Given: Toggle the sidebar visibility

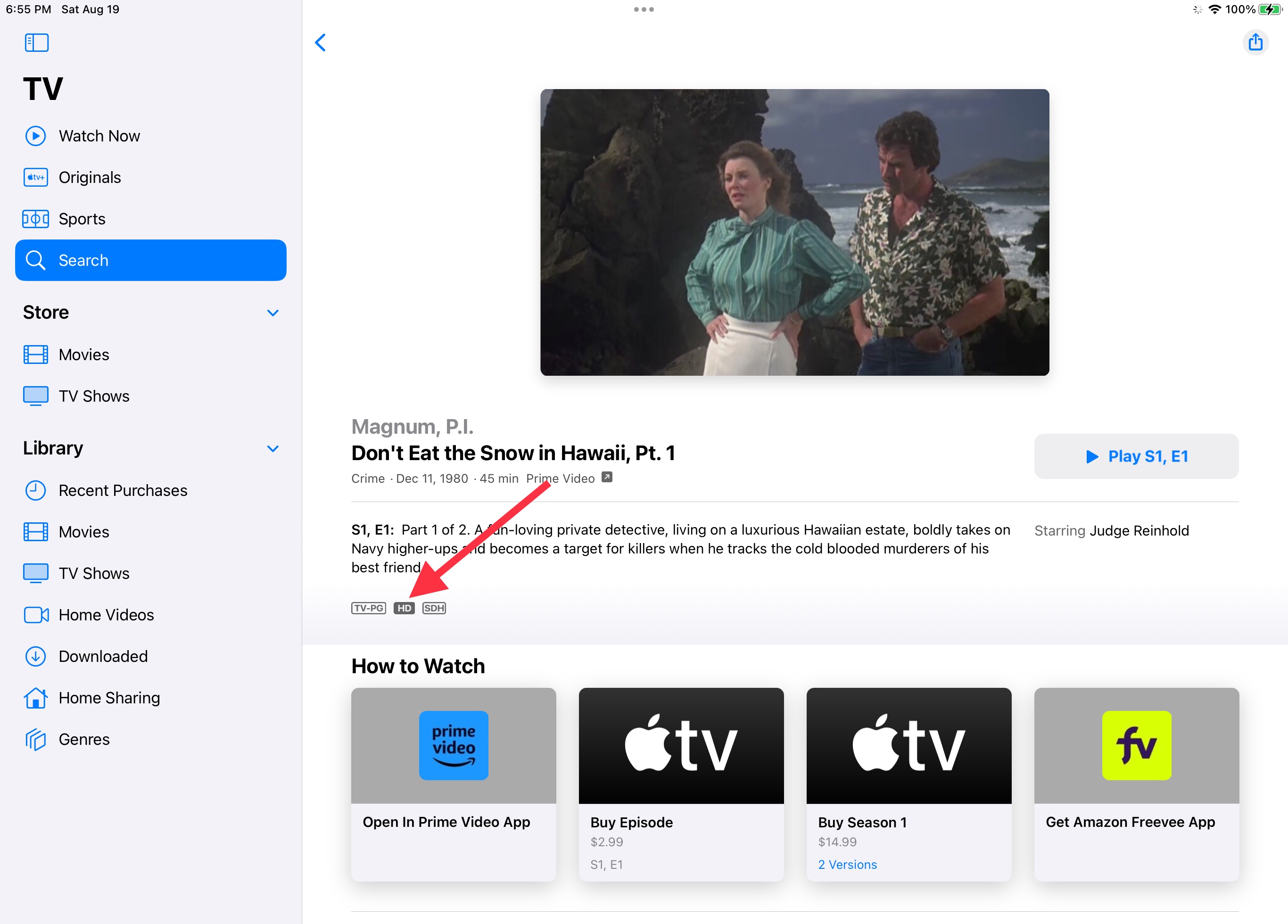Looking at the screenshot, I should [x=36, y=42].
